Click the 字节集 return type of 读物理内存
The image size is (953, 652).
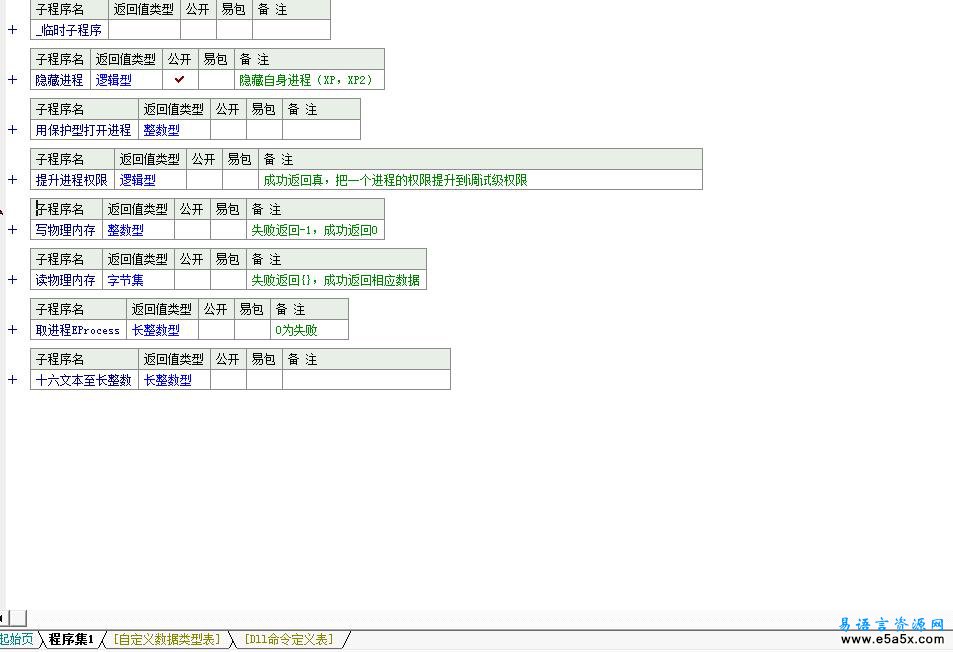(139, 280)
